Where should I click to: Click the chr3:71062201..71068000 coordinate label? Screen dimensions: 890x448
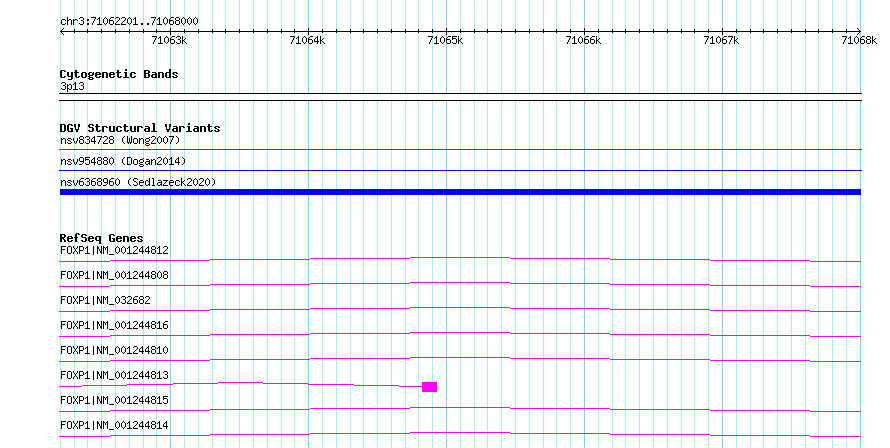(x=129, y=22)
